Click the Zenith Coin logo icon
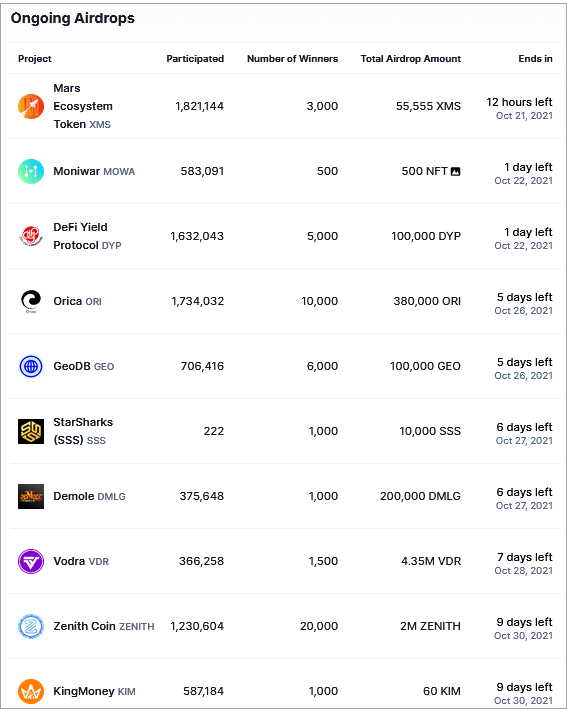Viewport: 567px width, 709px height. point(31,626)
